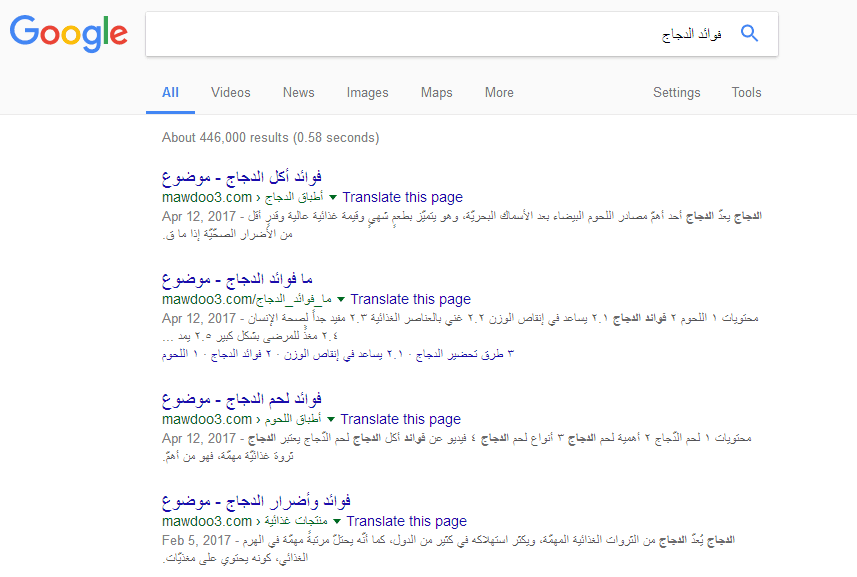Switch to the Videos tab
857x577 pixels.
coord(231,92)
